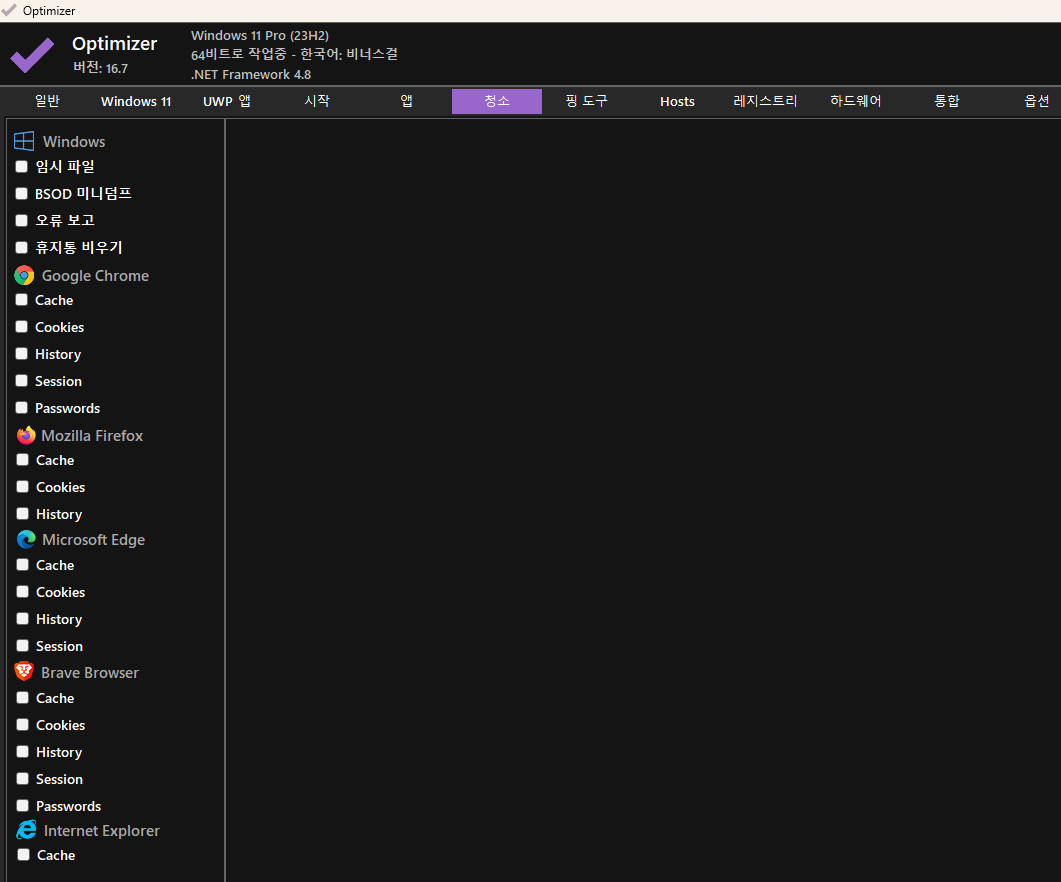Click the Microsoft Edge section label
Viewport: 1061px width, 882px height.
point(93,540)
